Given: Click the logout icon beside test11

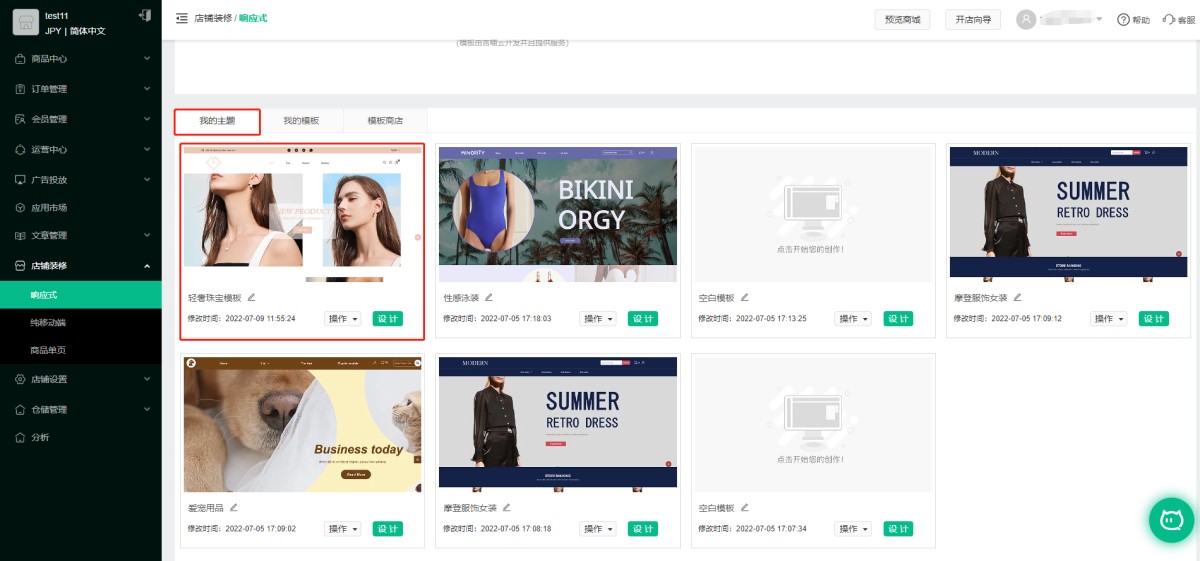Looking at the screenshot, I should (145, 15).
